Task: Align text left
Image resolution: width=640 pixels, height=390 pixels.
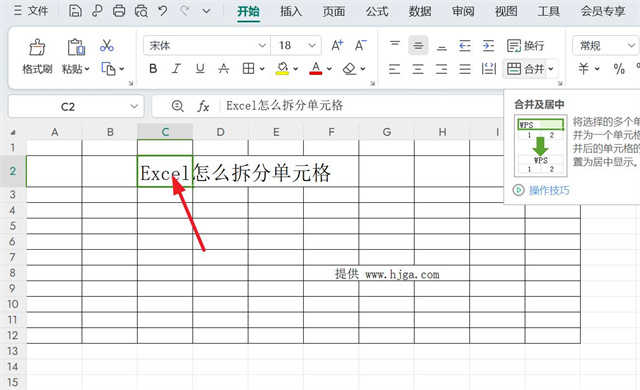Action: 395,69
